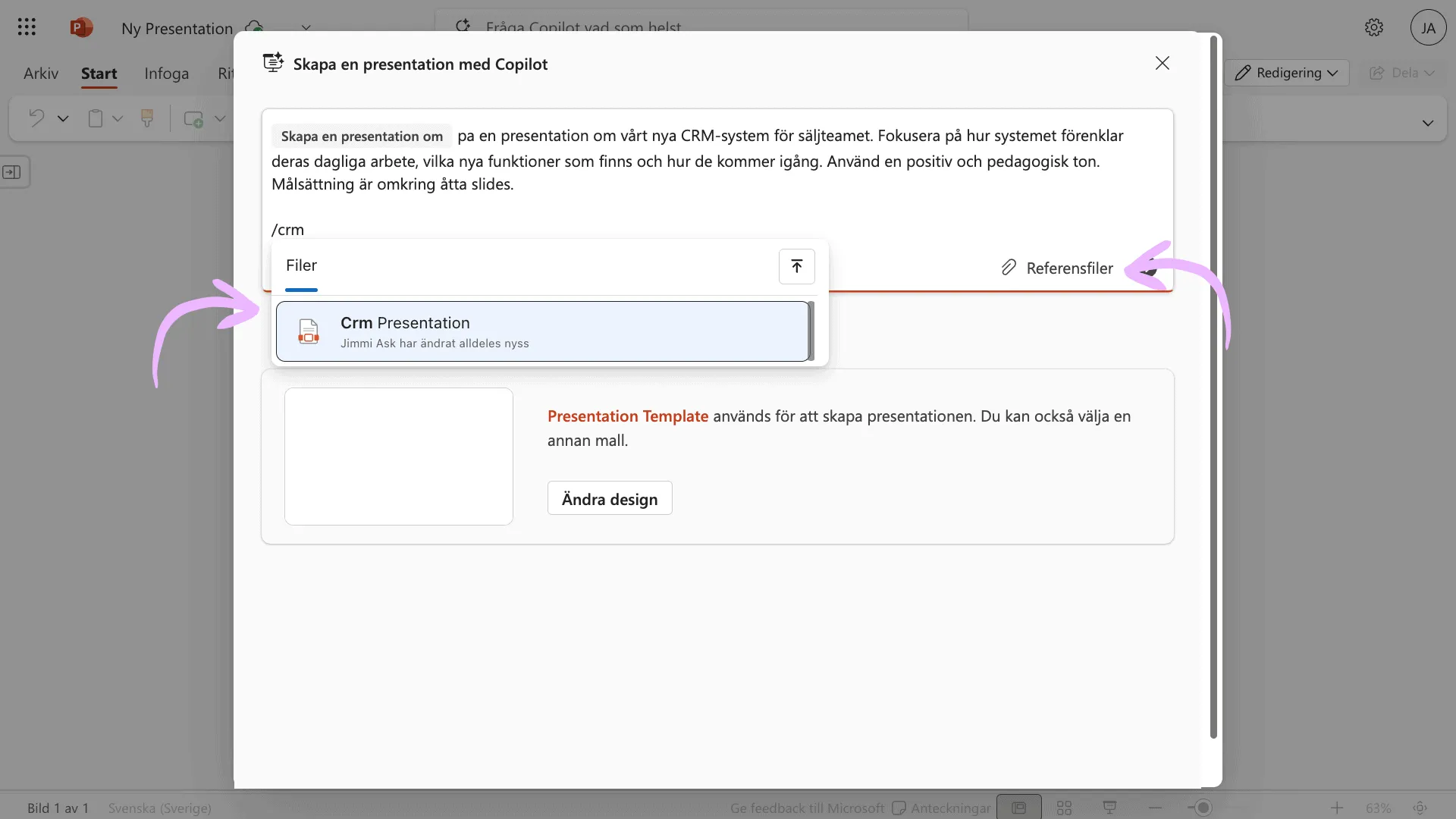1456x819 pixels.
Task: Click the Crm Presentation file icon
Action: tap(308, 331)
